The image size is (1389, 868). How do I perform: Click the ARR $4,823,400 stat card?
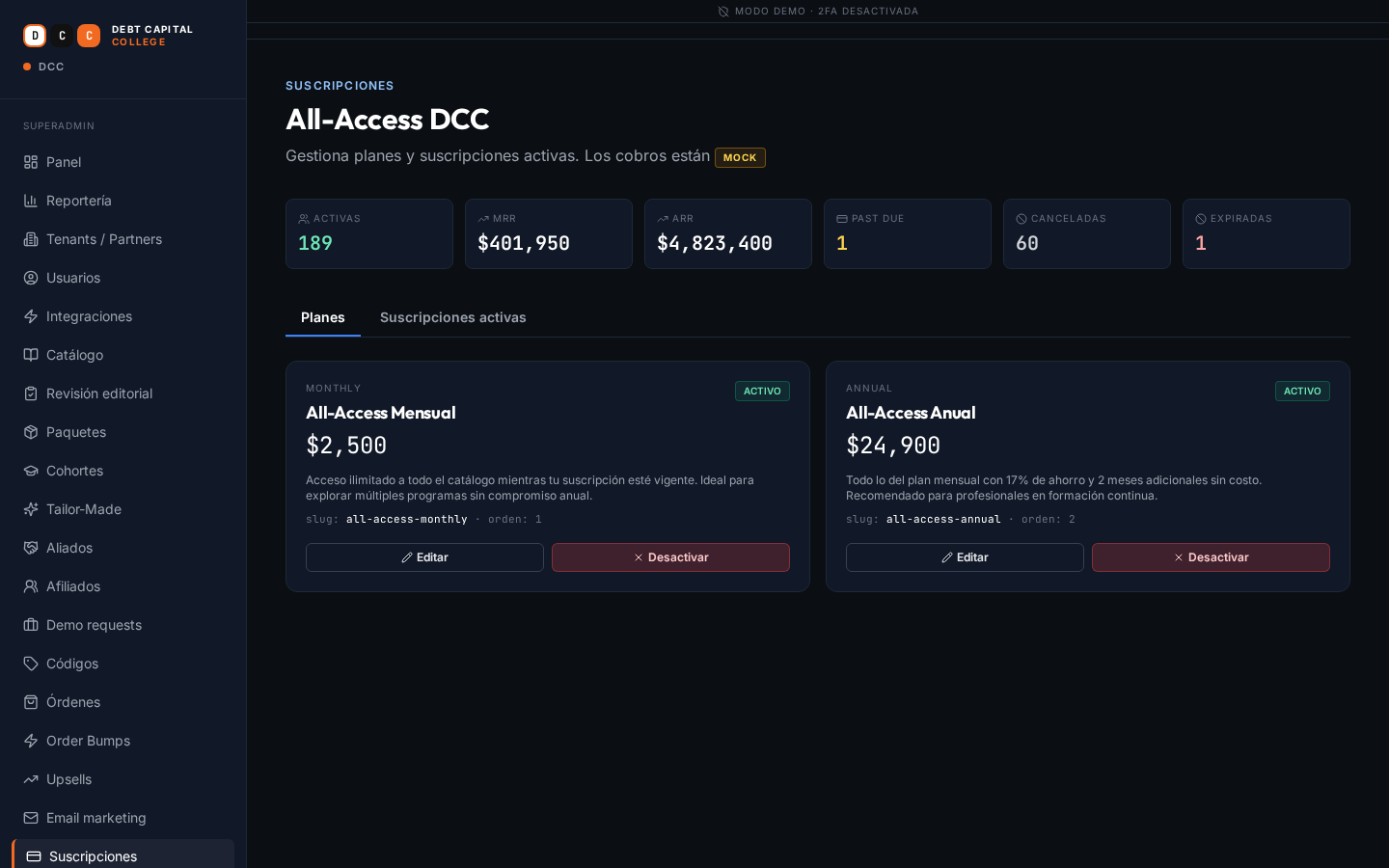click(728, 233)
